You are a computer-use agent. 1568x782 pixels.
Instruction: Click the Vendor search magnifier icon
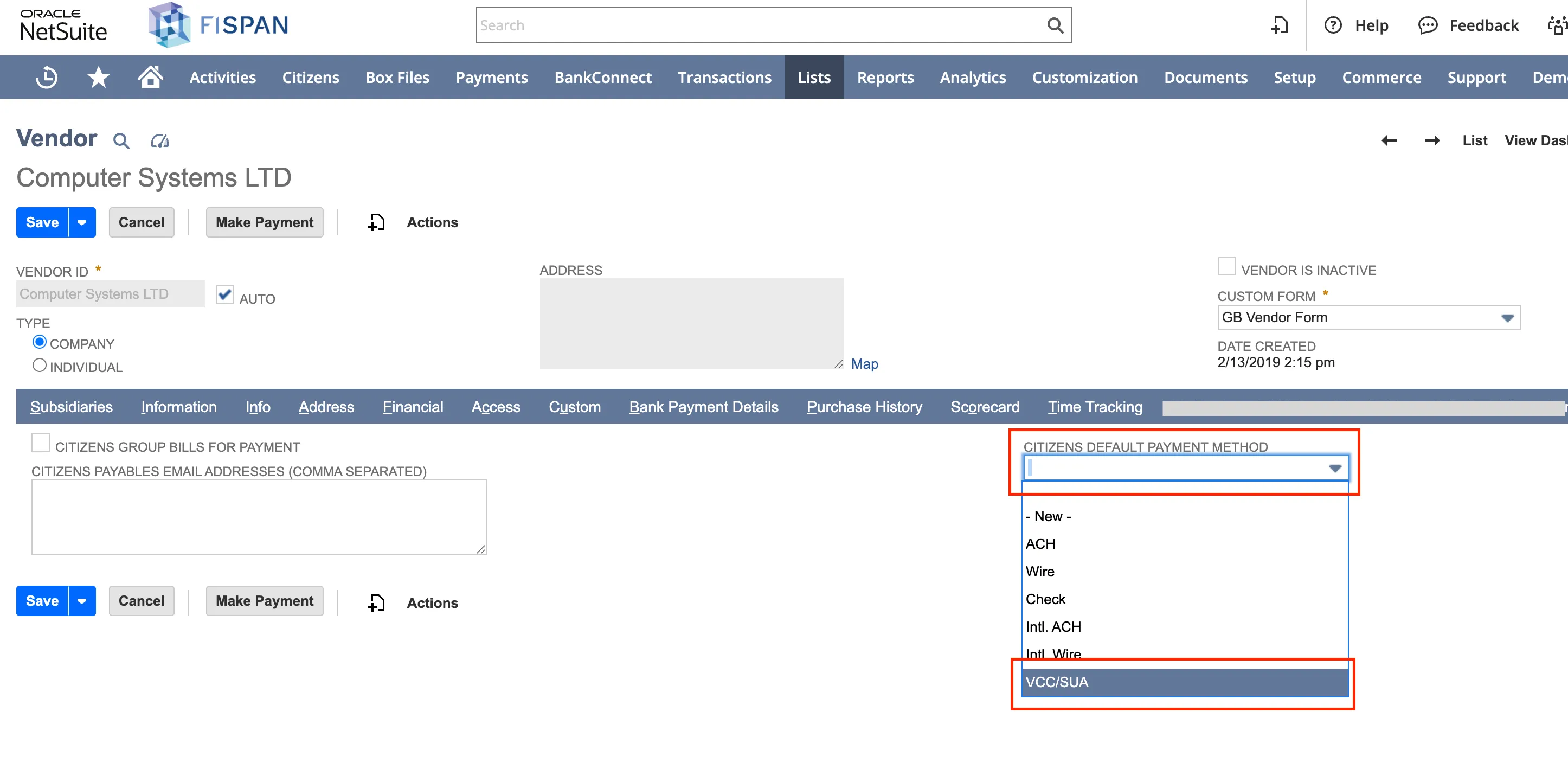coord(122,140)
